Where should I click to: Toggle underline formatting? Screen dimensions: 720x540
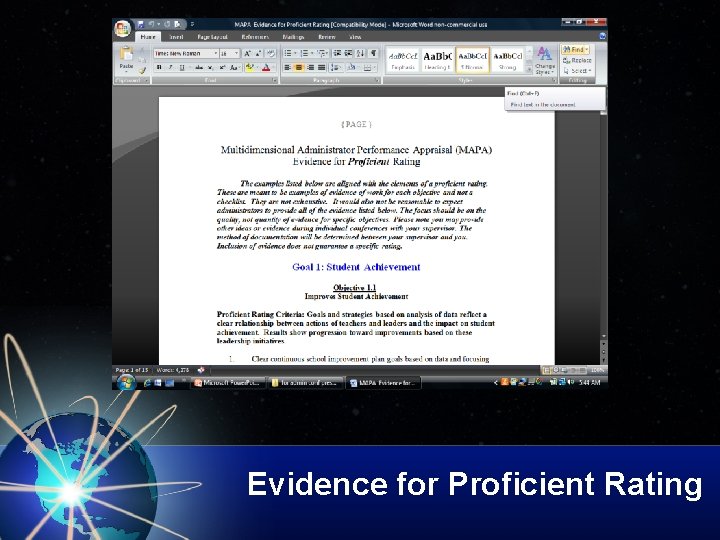[182, 68]
